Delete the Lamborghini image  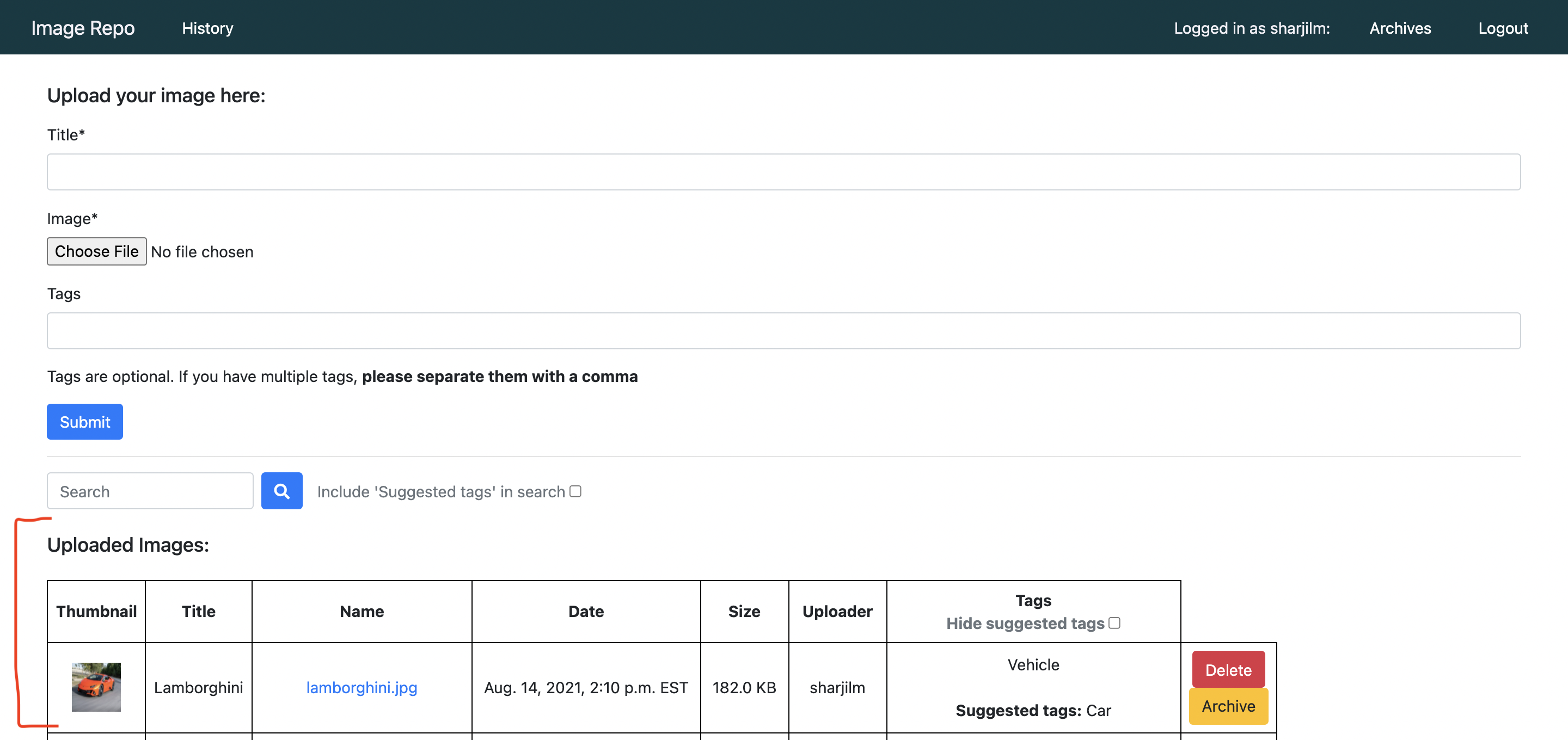tap(1228, 669)
